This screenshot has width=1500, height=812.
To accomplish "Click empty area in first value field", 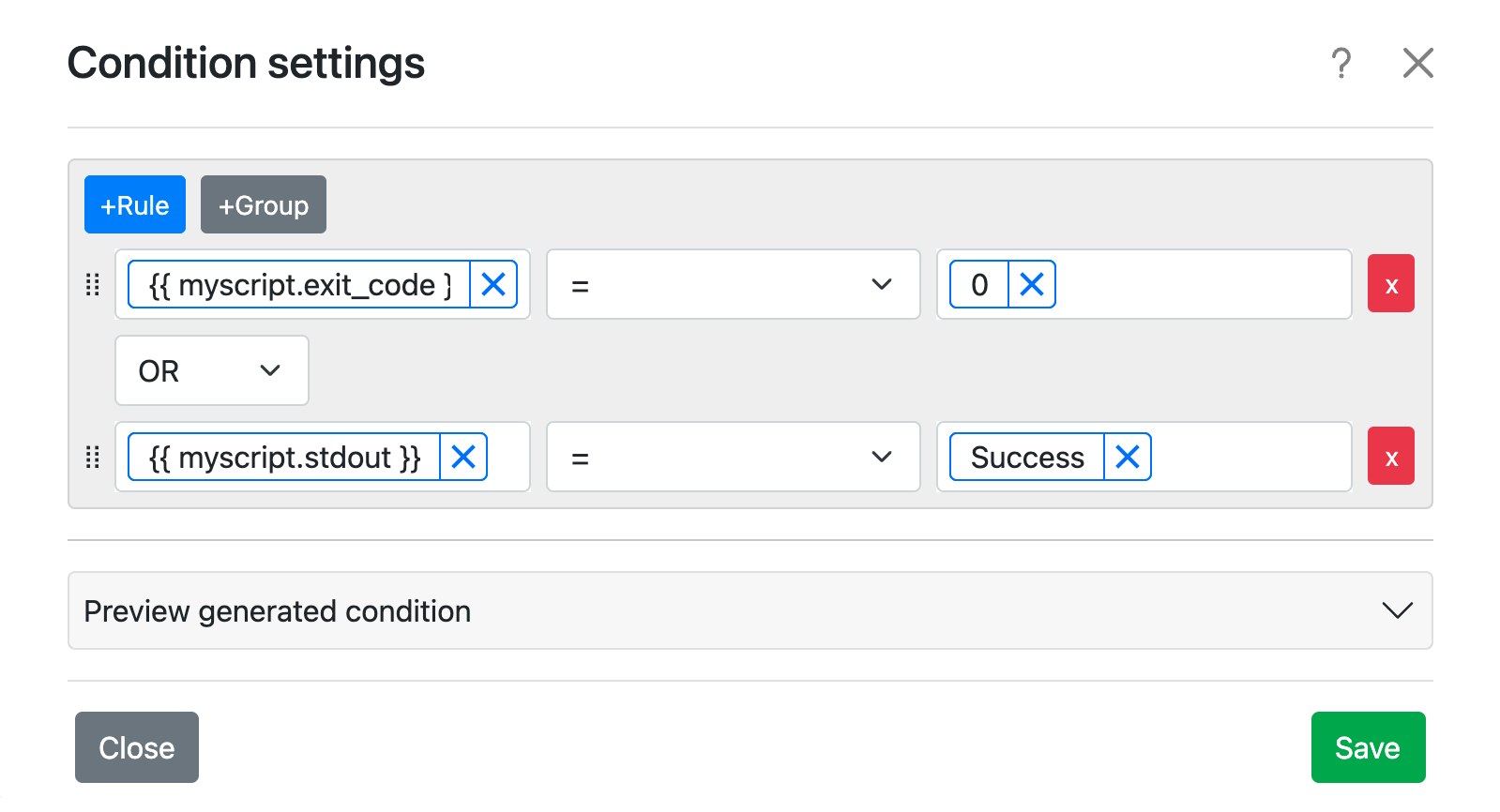I will tap(1201, 284).
